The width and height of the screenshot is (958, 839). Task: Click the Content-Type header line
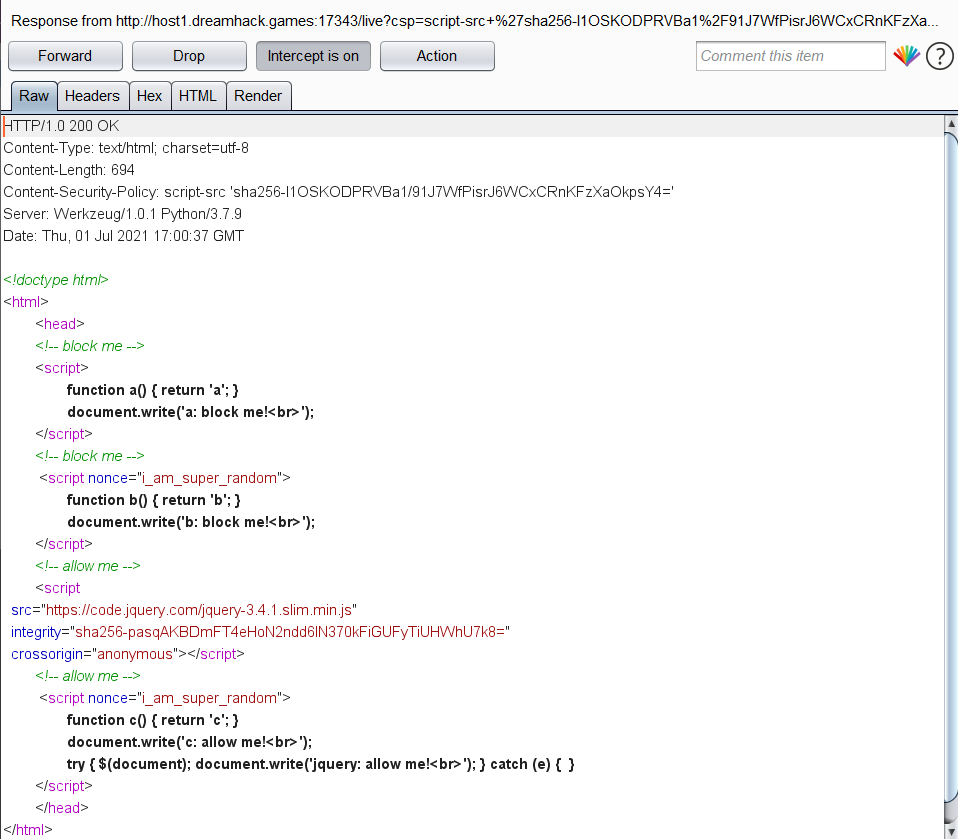pyautogui.click(x=126, y=148)
